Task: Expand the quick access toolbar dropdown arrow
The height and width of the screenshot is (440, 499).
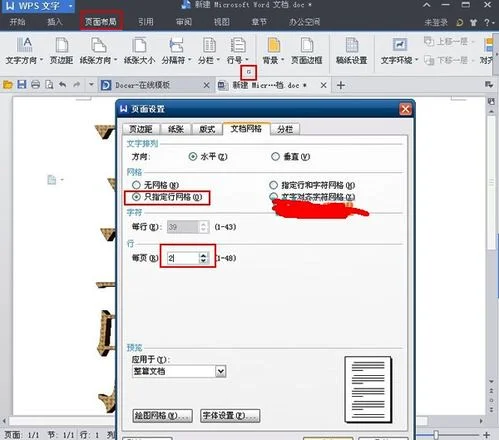Action: pyautogui.click(x=91, y=85)
